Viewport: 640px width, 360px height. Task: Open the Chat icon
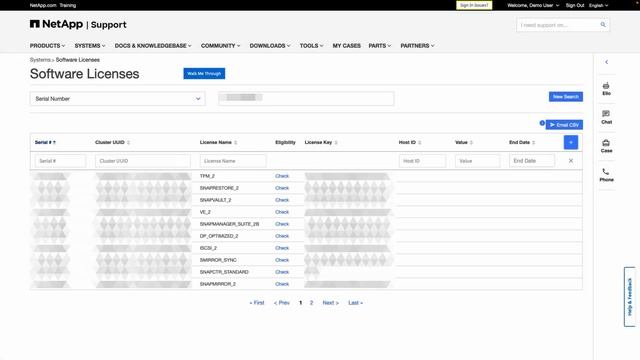(606, 117)
